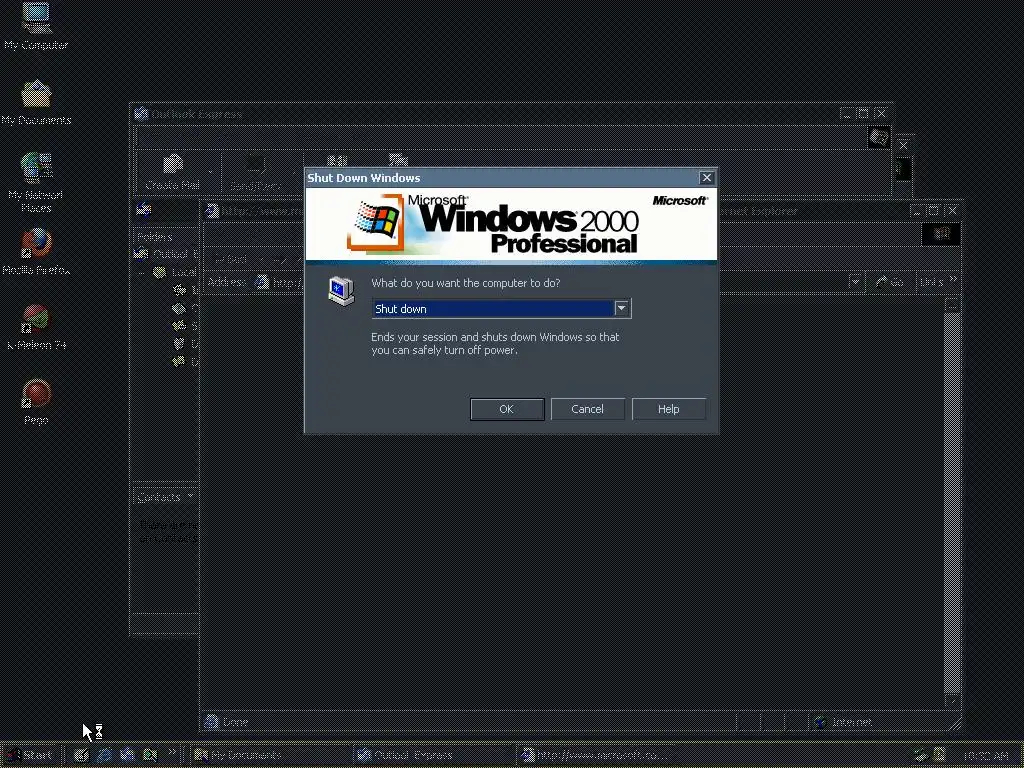The width and height of the screenshot is (1024, 768).
Task: Open the Internet Explorer address dropdown
Action: point(854,282)
